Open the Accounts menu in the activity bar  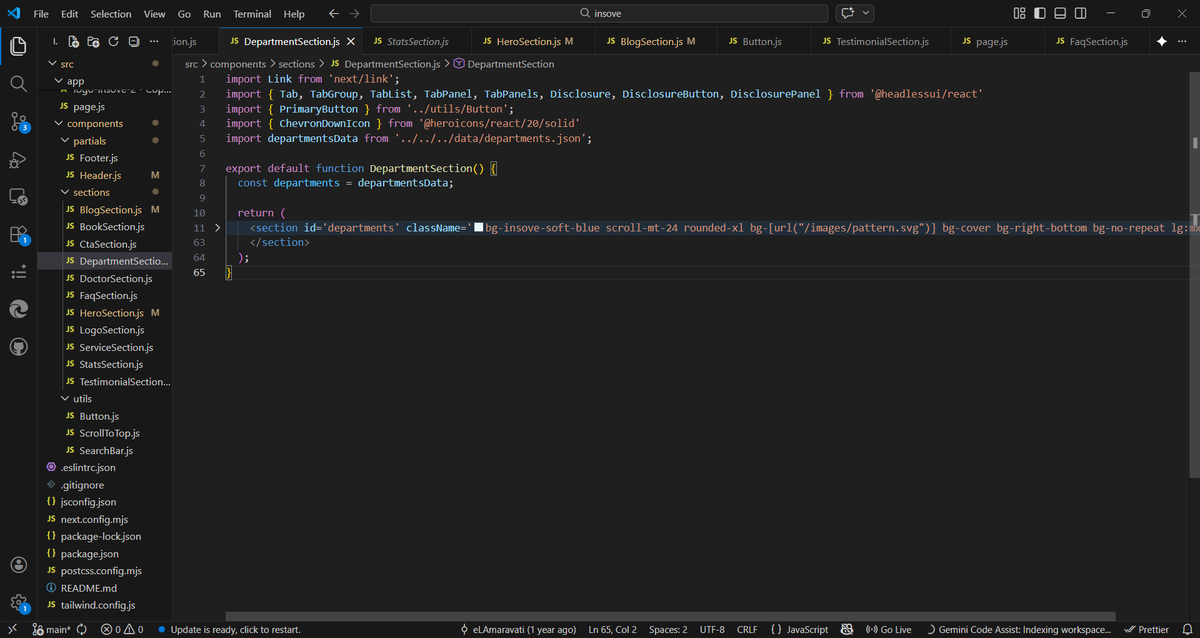[x=18, y=566]
